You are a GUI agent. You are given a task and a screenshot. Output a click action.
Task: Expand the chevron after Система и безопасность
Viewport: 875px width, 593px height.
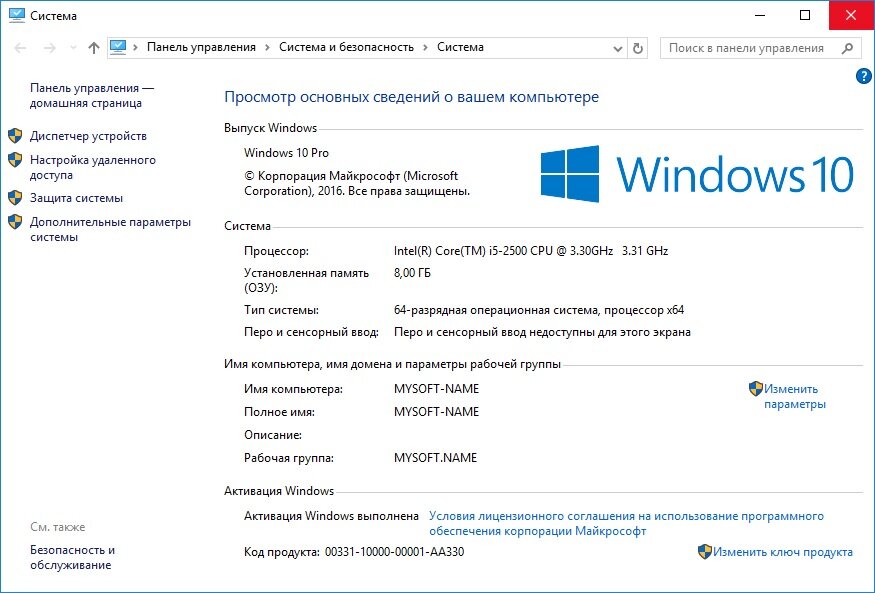(x=425, y=47)
